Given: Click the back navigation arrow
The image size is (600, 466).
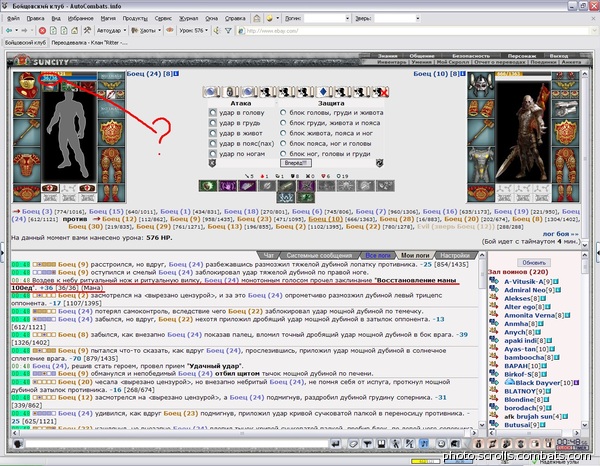Looking at the screenshot, I should point(8,30).
